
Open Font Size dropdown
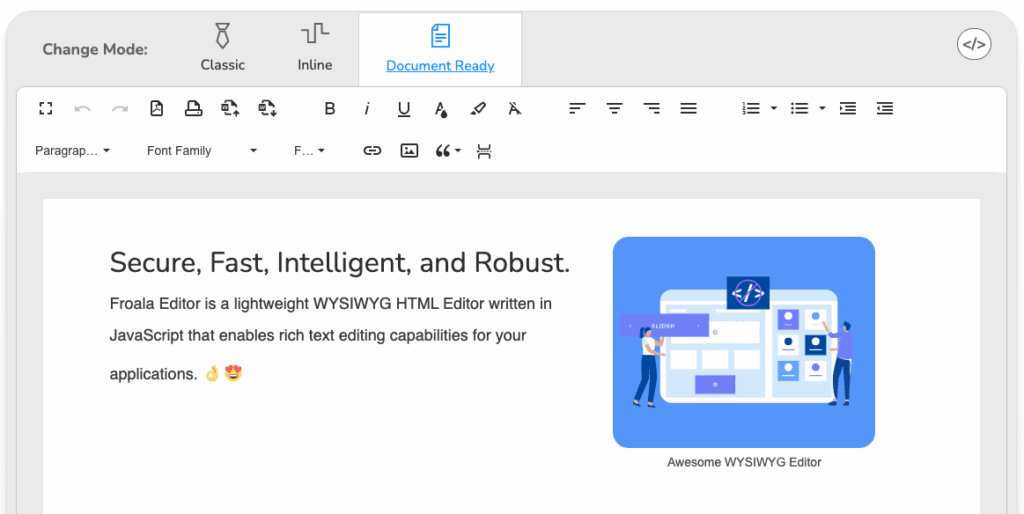click(x=310, y=151)
